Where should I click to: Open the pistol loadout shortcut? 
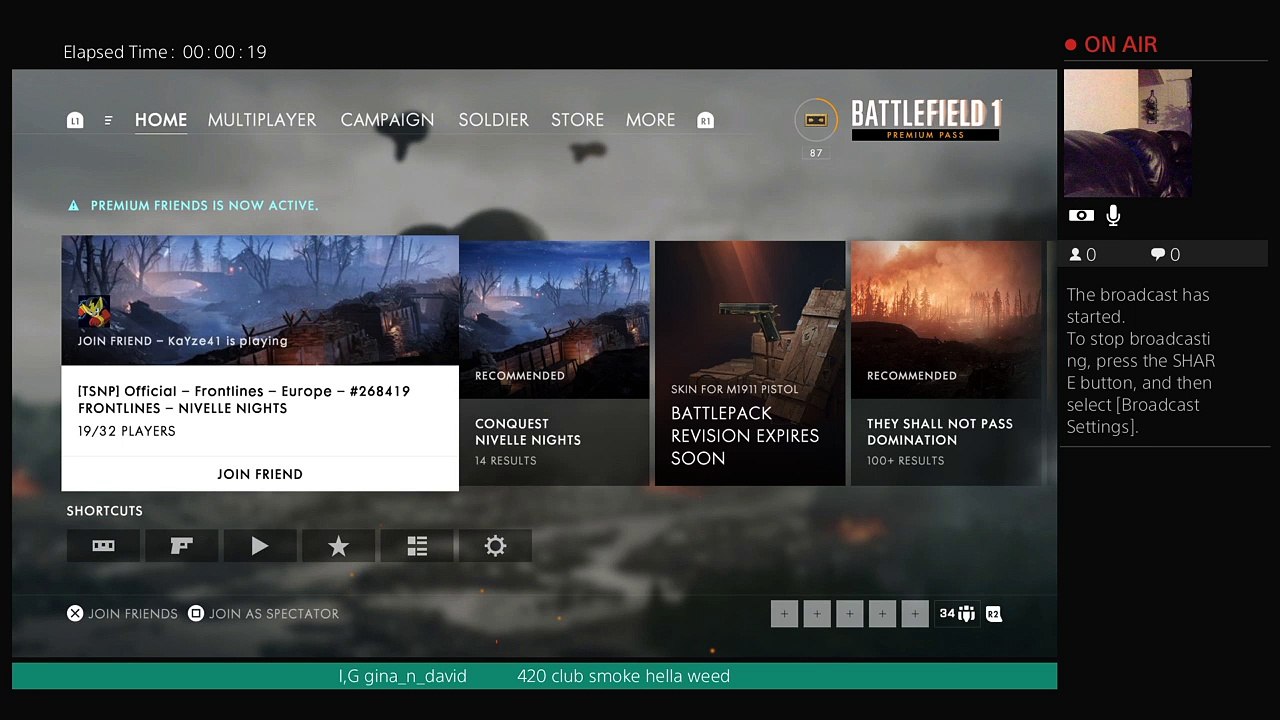(181, 546)
